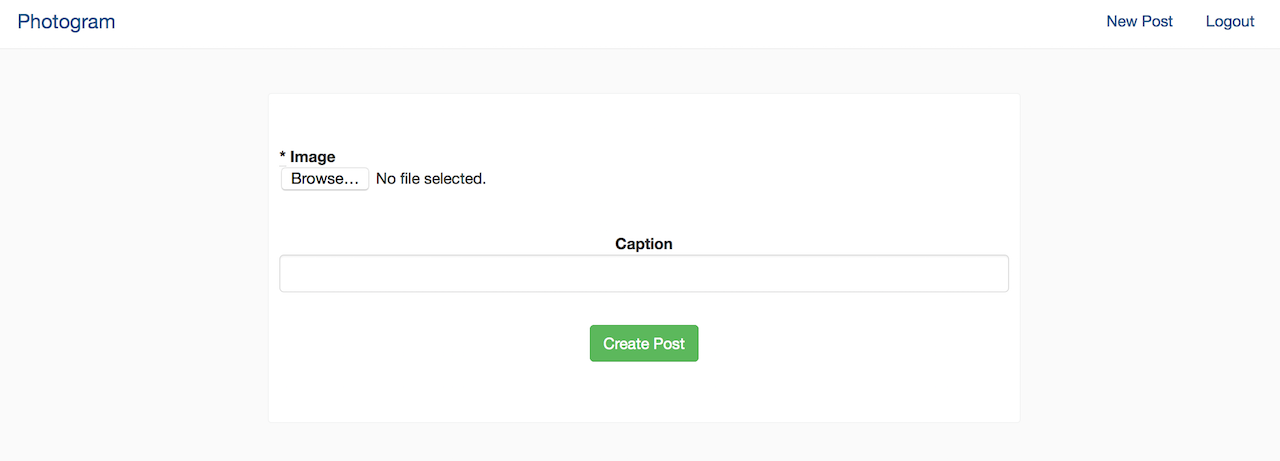Hit the green Create Post button
Image resolution: width=1280 pixels, height=461 pixels.
(644, 343)
